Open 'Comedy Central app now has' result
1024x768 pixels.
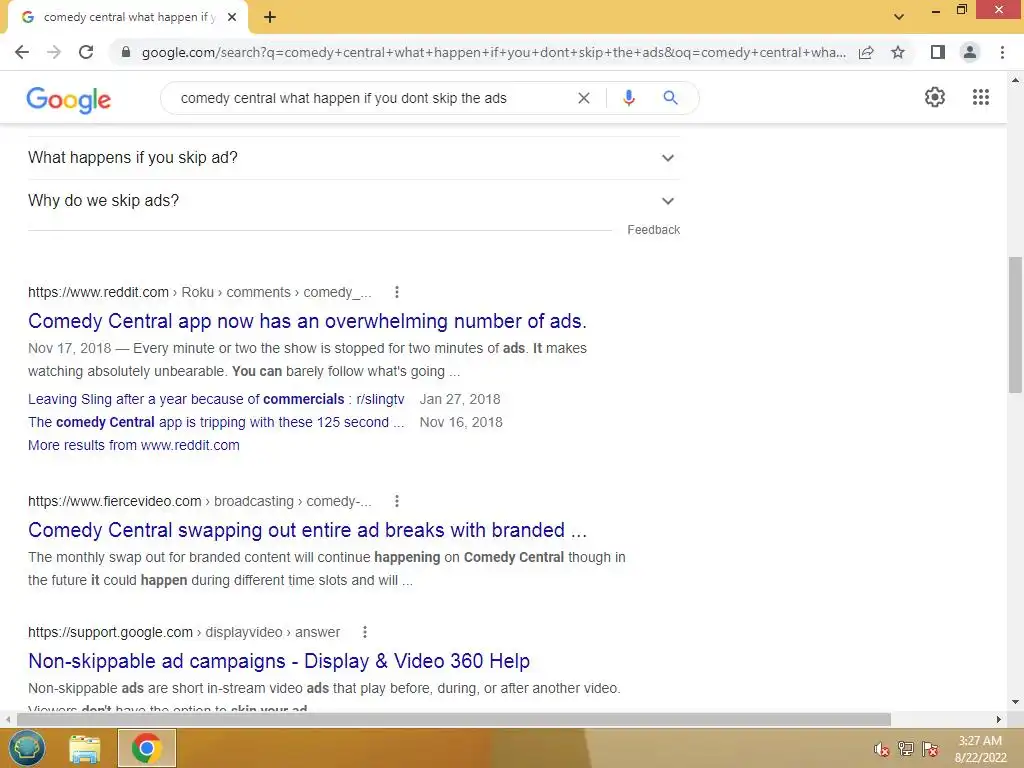307,321
